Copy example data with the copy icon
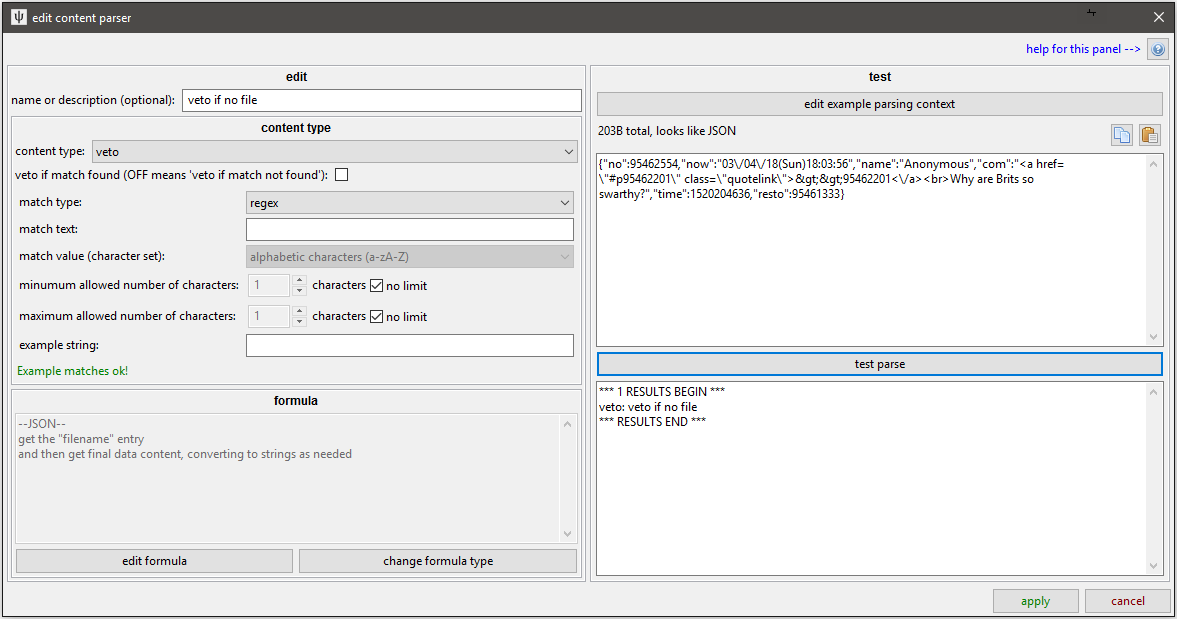Screen dimensions: 1177x619 point(1121,135)
